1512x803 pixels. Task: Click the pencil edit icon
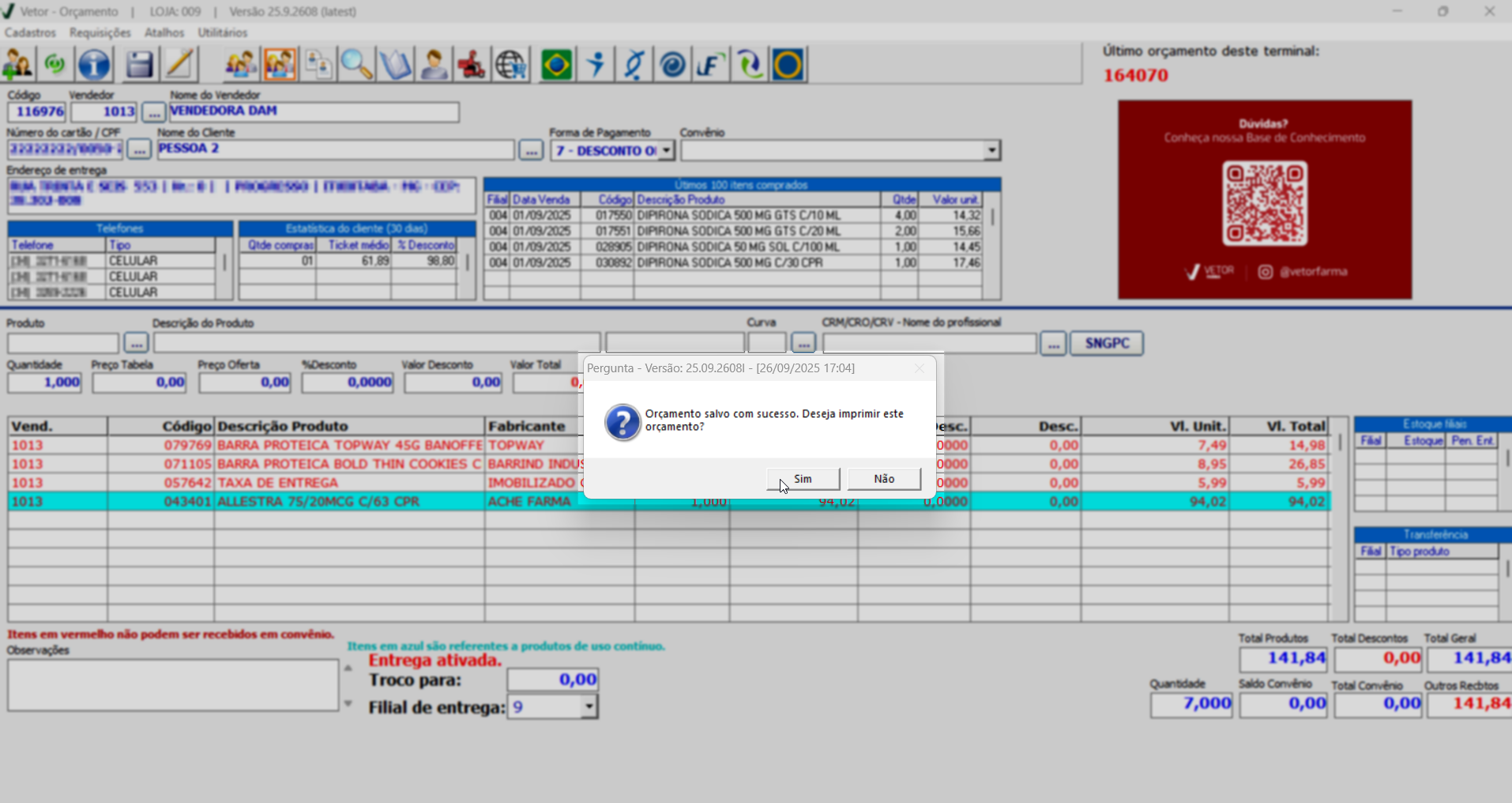180,65
